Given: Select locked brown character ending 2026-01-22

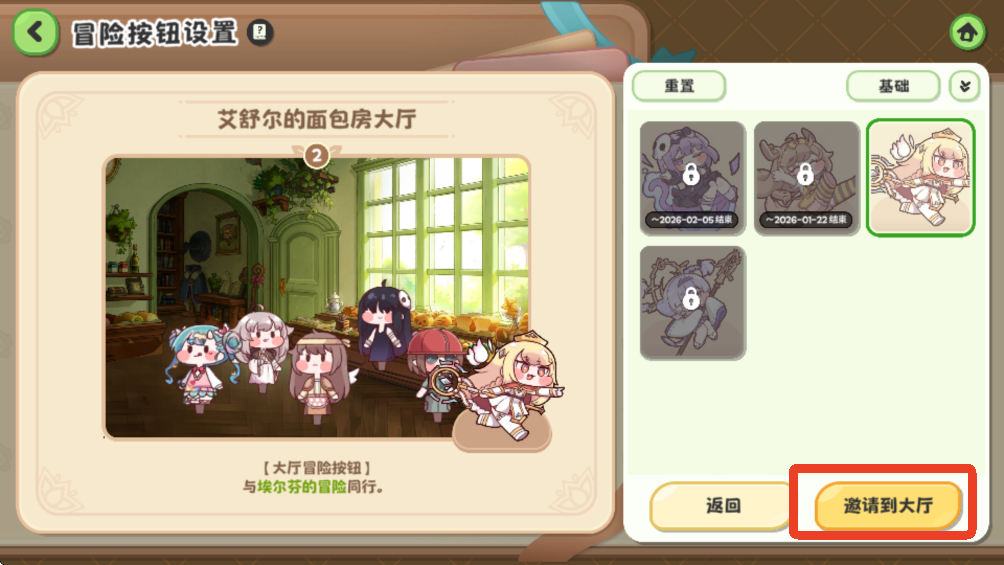Looking at the screenshot, I should tap(806, 177).
